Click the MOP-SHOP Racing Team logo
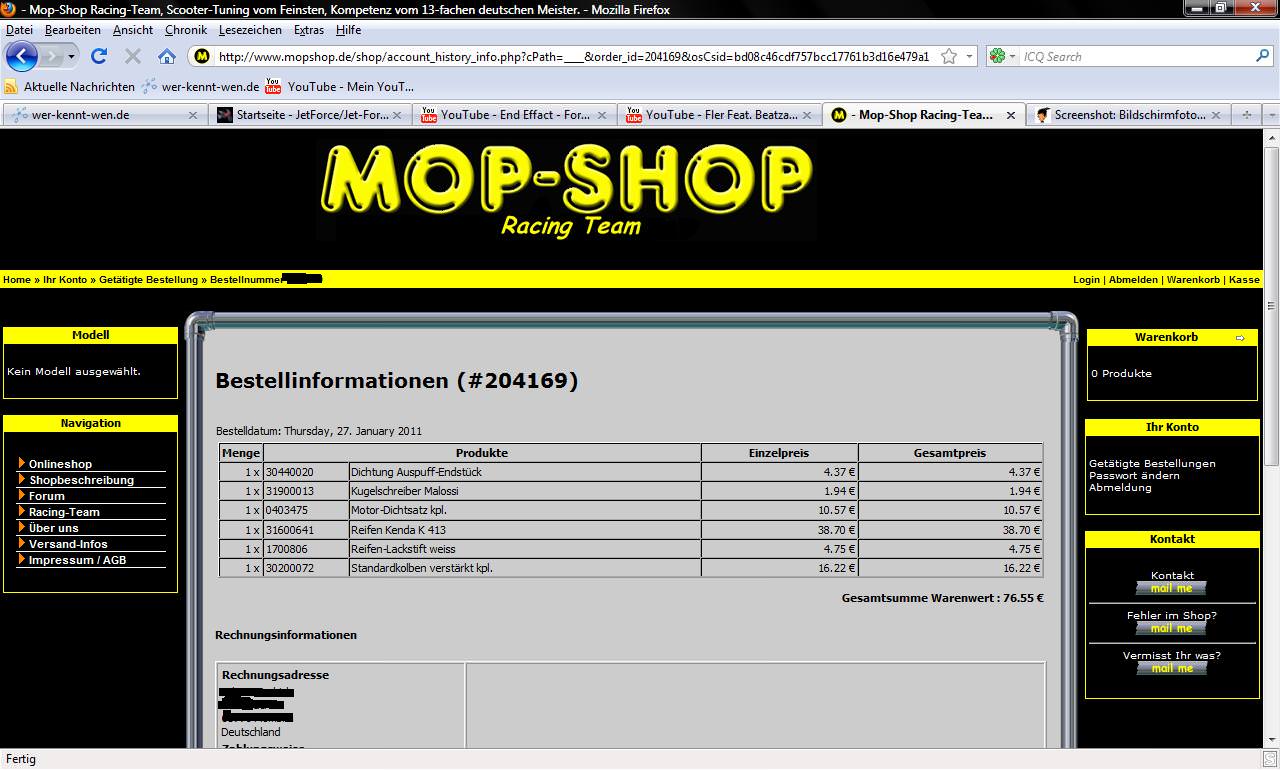 [567, 191]
